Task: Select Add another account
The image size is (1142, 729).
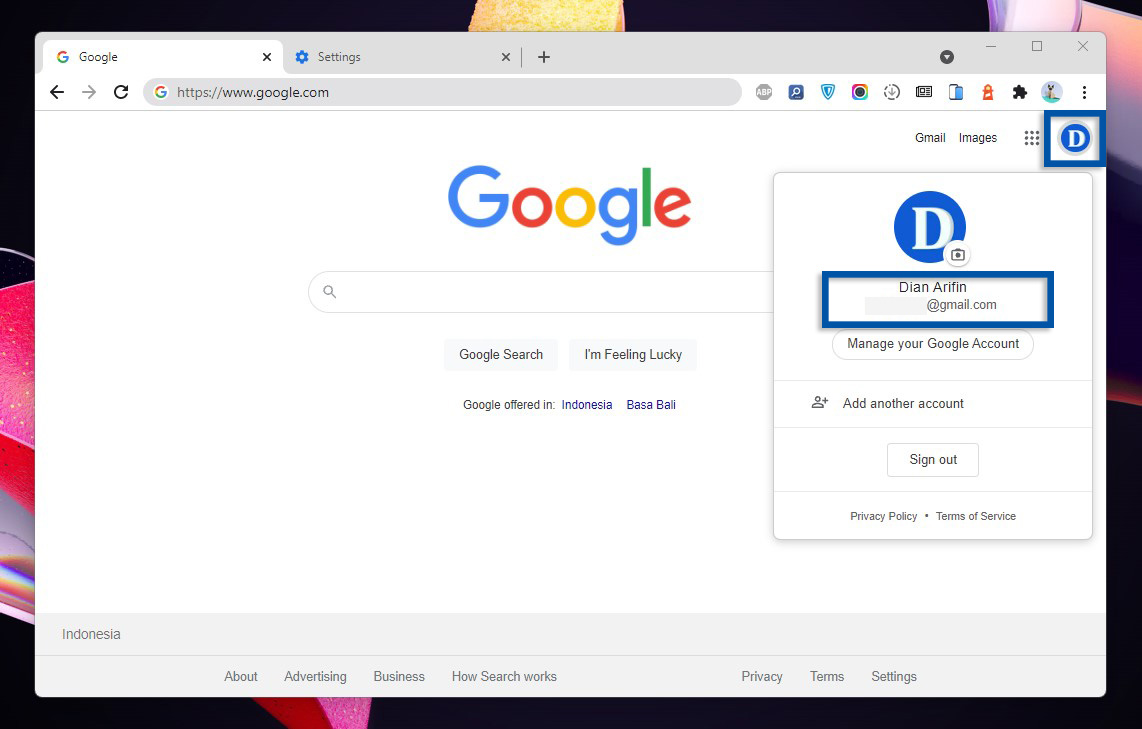Action: (902, 403)
